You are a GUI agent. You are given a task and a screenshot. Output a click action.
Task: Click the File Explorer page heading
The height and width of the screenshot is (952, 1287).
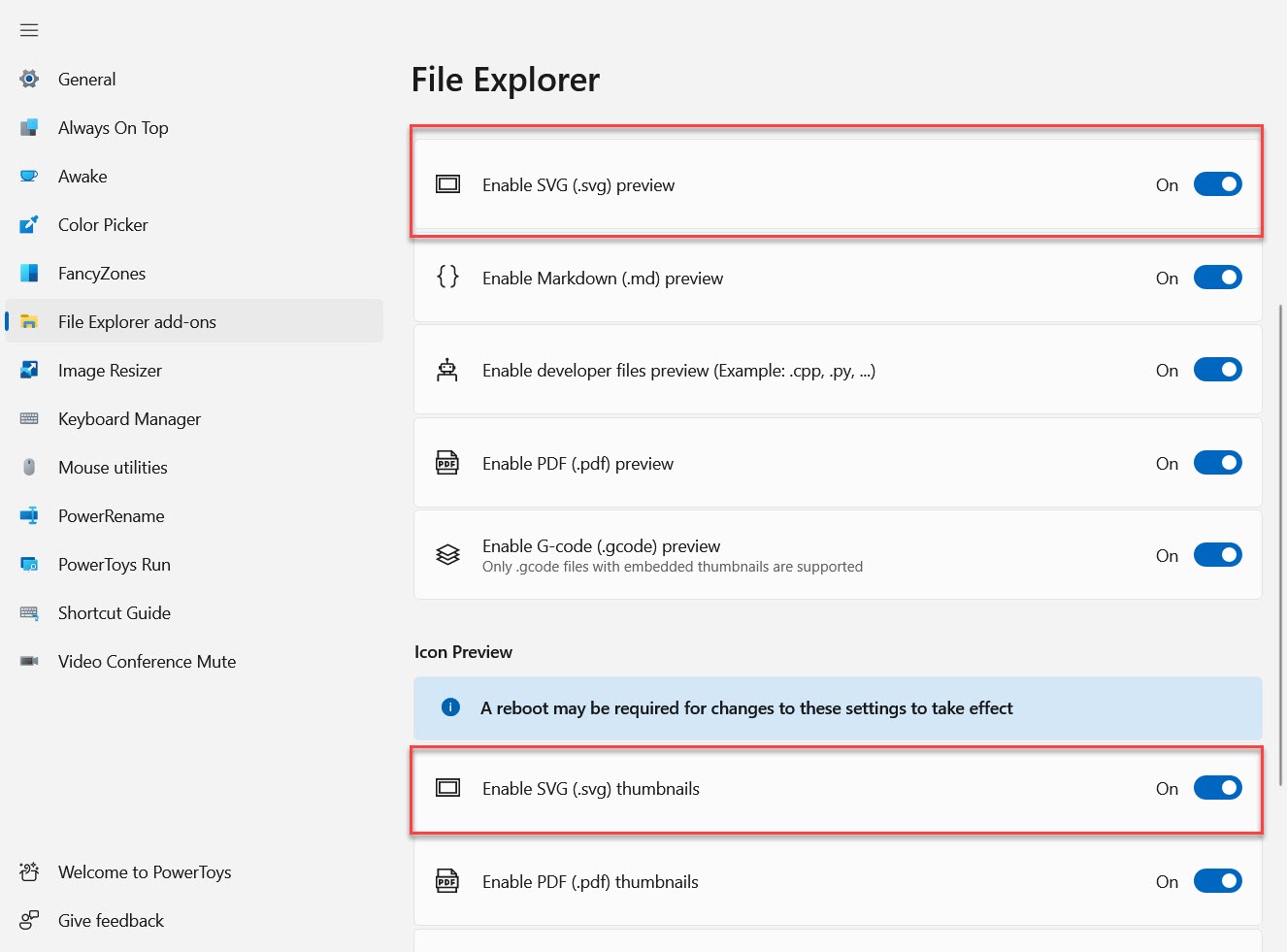(506, 80)
